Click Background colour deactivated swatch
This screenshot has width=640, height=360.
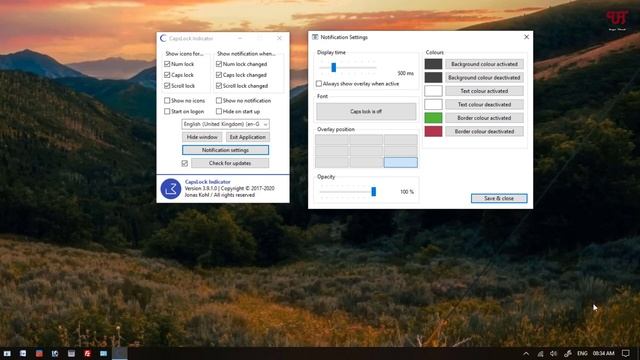pos(433,78)
